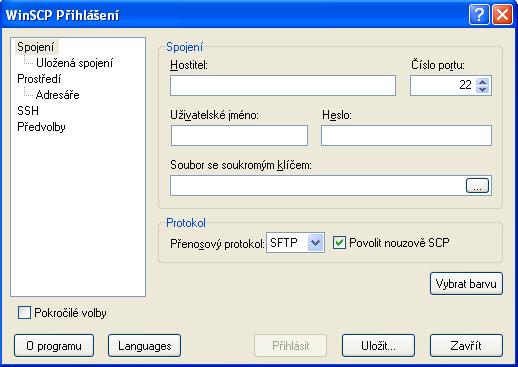The image size is (518, 367).
Task: Decrease port number with the down arrow
Action: [x=482, y=90]
